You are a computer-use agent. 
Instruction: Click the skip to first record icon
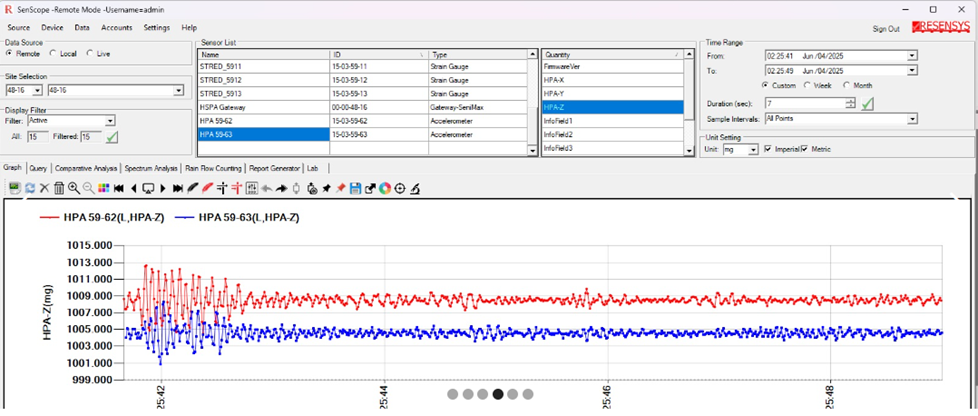pos(119,188)
